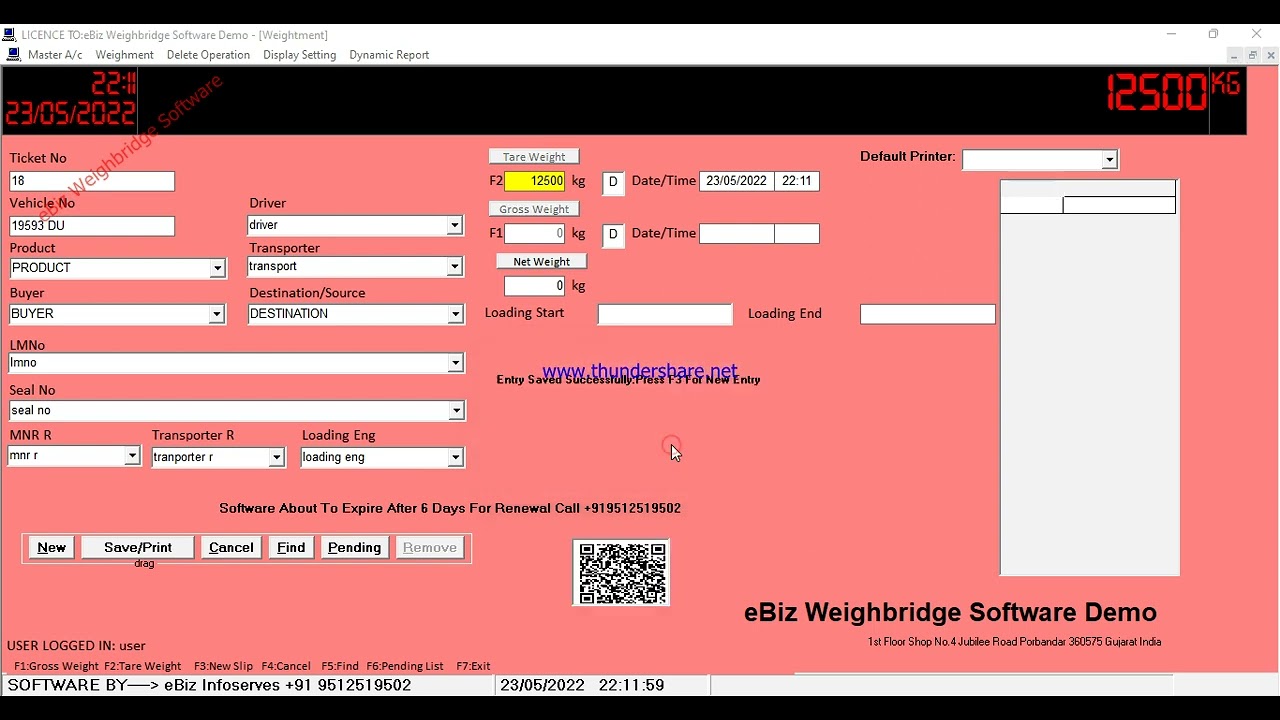Open the Weighment menu
This screenshot has height=720, width=1280.
click(124, 55)
